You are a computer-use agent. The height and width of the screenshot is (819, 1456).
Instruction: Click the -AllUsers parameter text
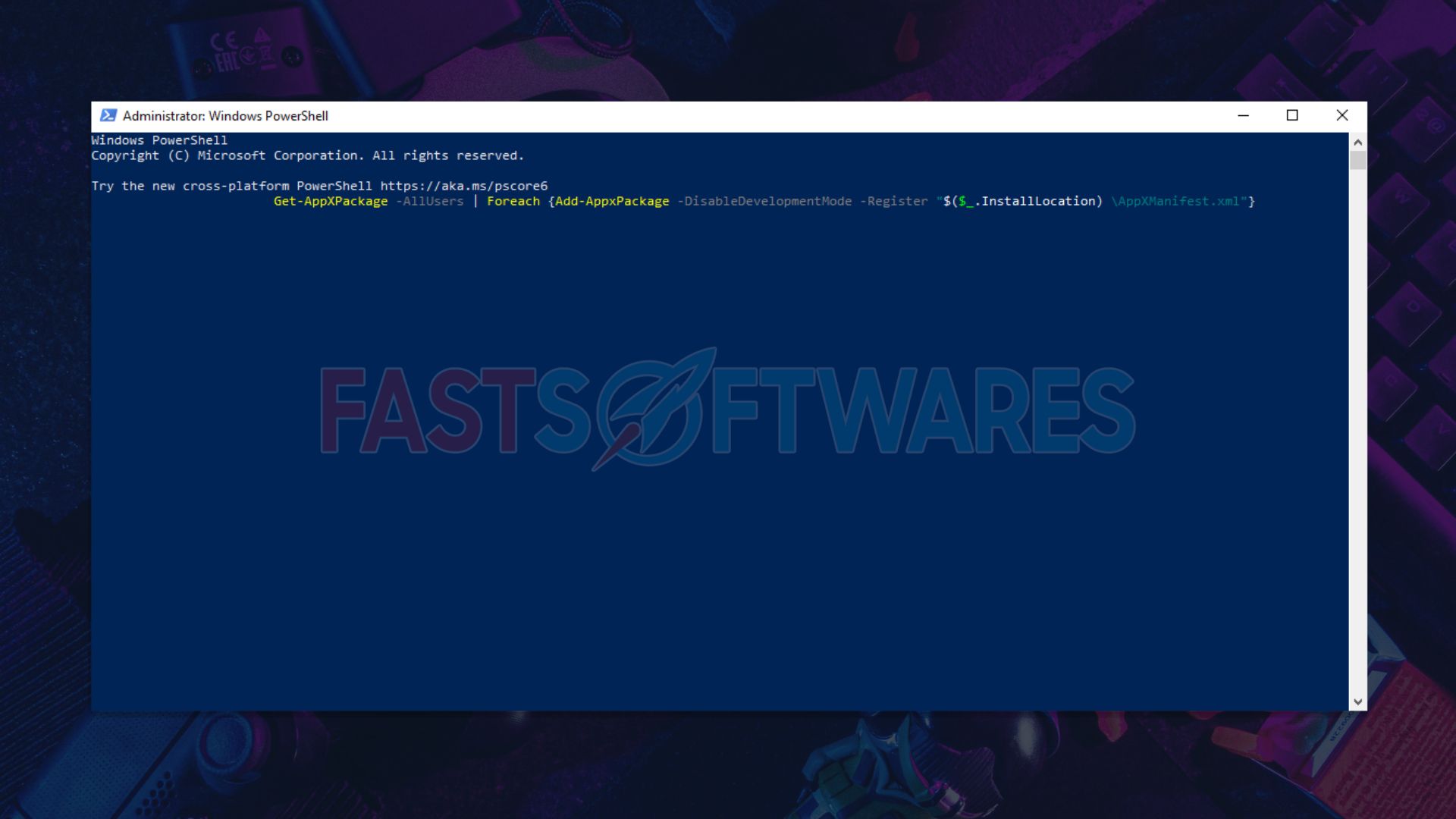pyautogui.click(x=430, y=201)
